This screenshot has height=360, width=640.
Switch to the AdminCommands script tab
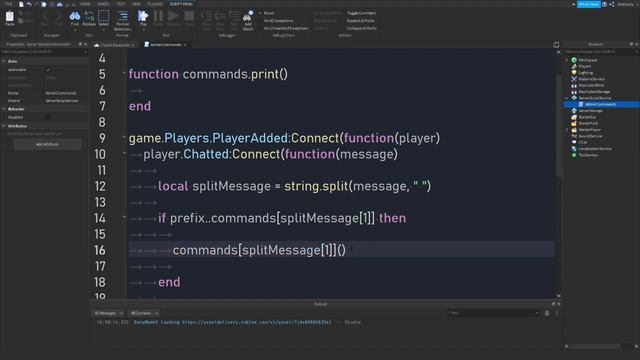point(166,44)
